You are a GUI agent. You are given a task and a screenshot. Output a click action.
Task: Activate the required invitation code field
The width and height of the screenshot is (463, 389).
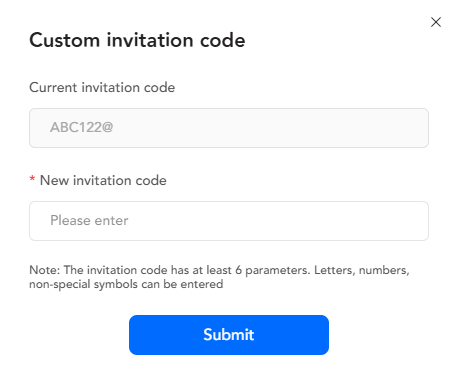coord(229,221)
